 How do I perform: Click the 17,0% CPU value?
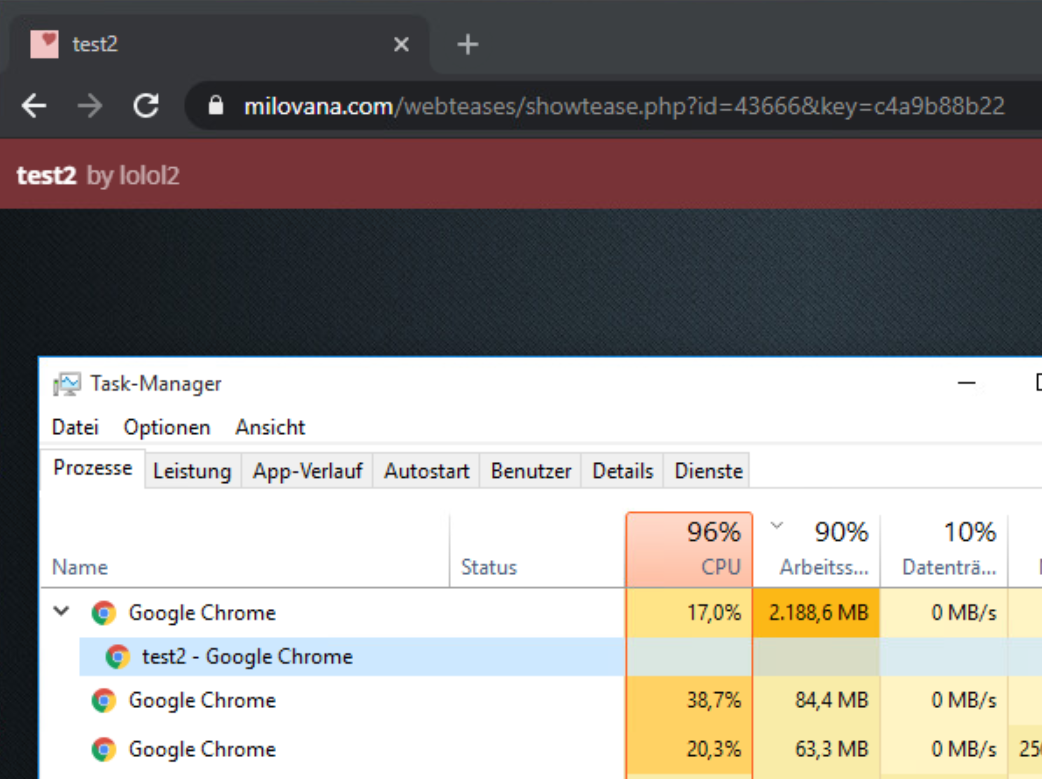point(714,612)
